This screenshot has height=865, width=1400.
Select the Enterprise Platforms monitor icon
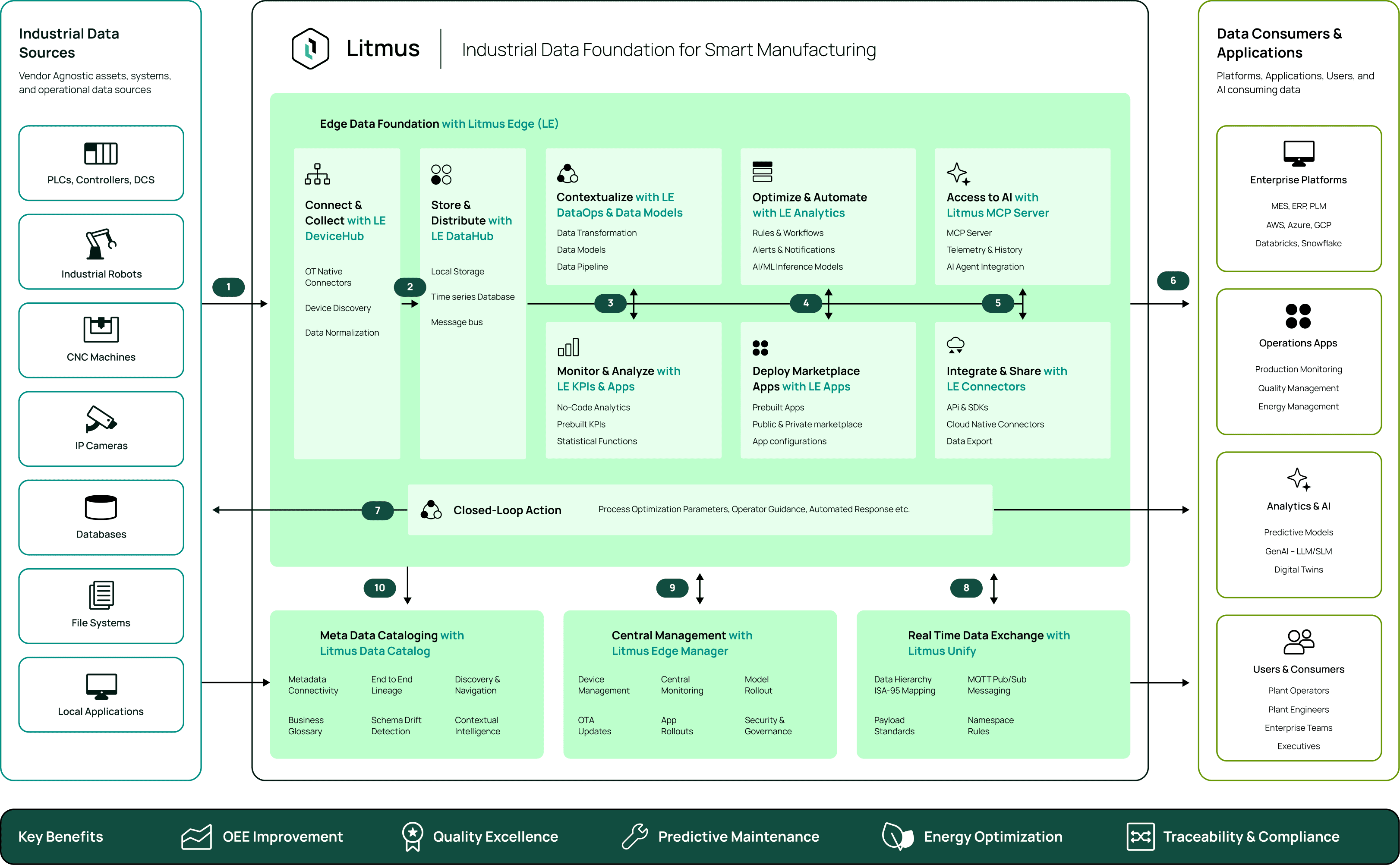pos(1299,153)
